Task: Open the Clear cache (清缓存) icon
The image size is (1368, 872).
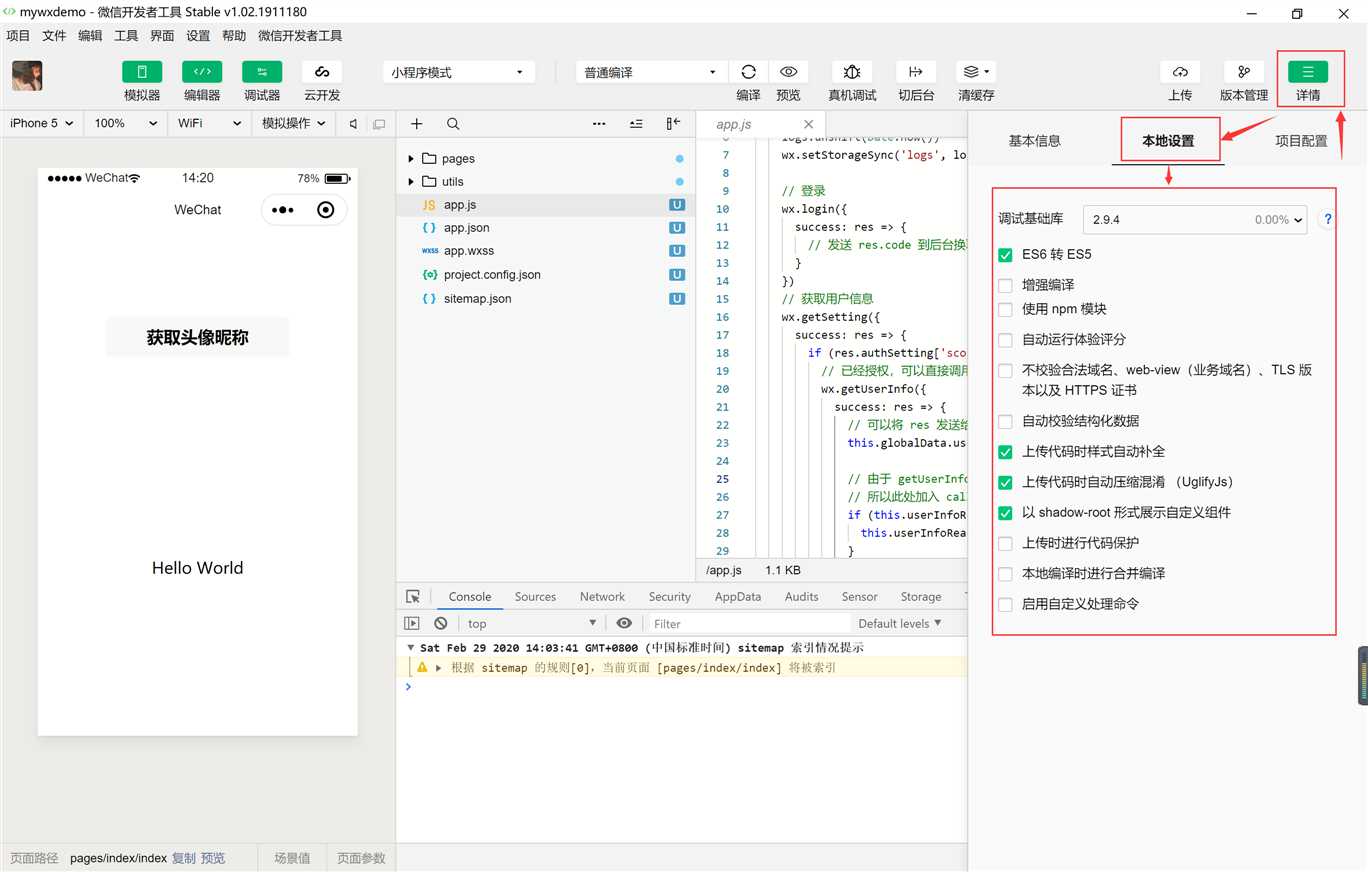Action: point(976,72)
